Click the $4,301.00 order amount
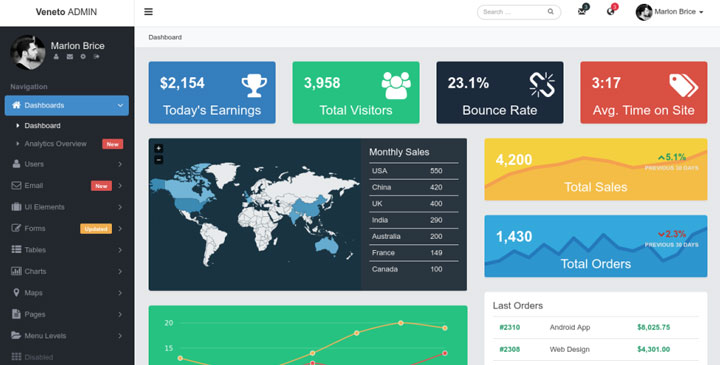720x365 pixels. click(x=653, y=349)
